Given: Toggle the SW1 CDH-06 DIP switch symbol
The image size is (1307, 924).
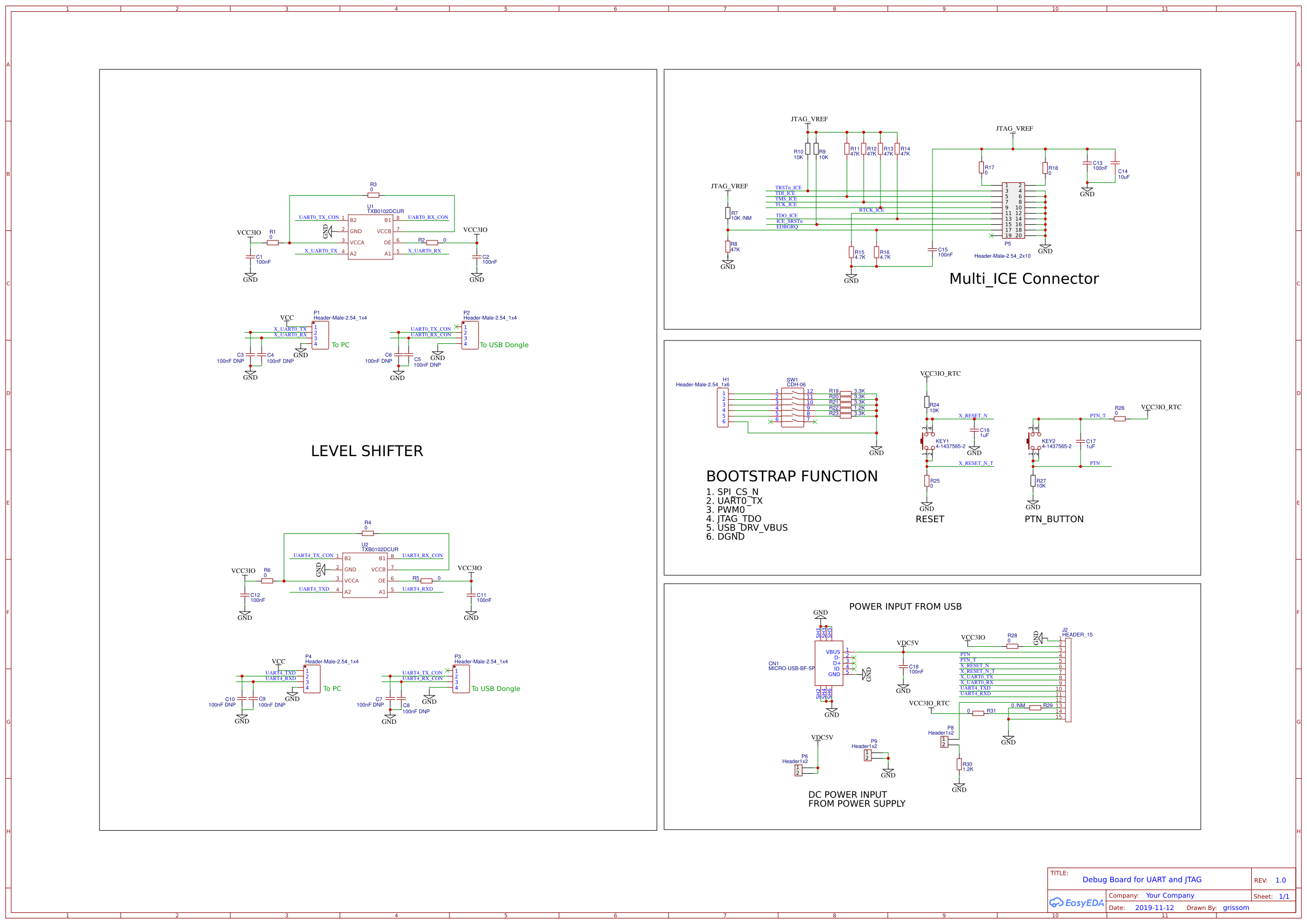Looking at the screenshot, I should click(x=794, y=407).
